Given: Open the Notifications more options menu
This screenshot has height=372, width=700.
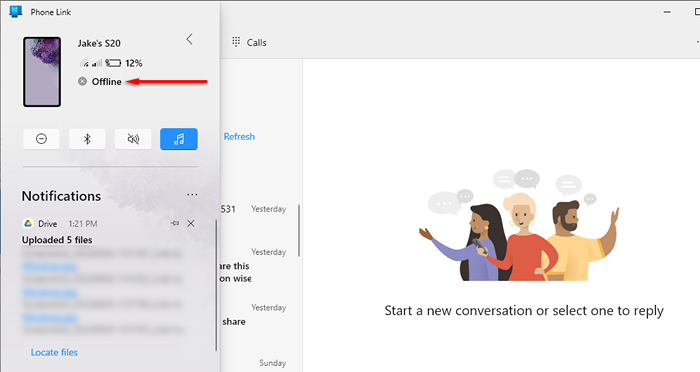Looking at the screenshot, I should (192, 195).
